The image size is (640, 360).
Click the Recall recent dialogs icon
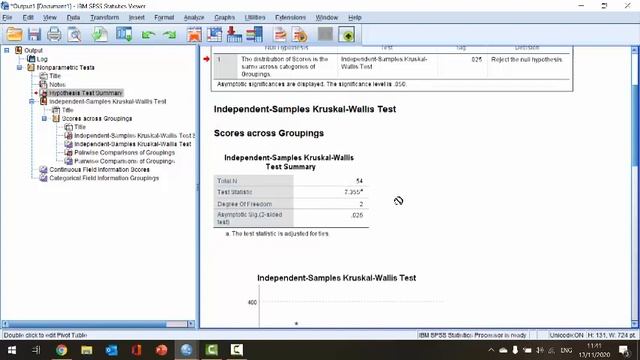click(x=124, y=34)
